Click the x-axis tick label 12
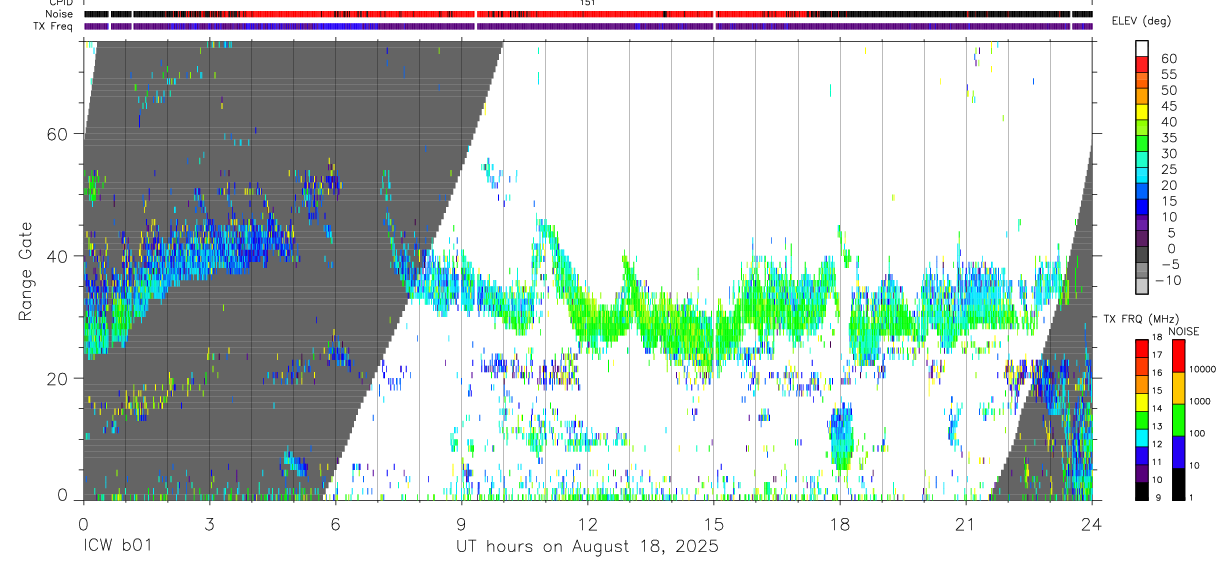Image resolution: width=1228 pixels, height=567 pixels. click(x=587, y=524)
